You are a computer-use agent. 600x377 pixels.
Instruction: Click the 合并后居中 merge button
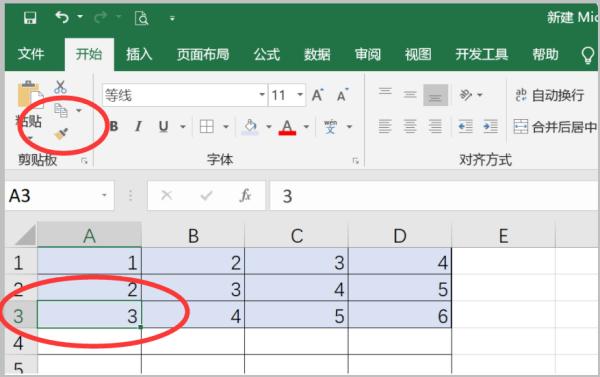pos(555,127)
